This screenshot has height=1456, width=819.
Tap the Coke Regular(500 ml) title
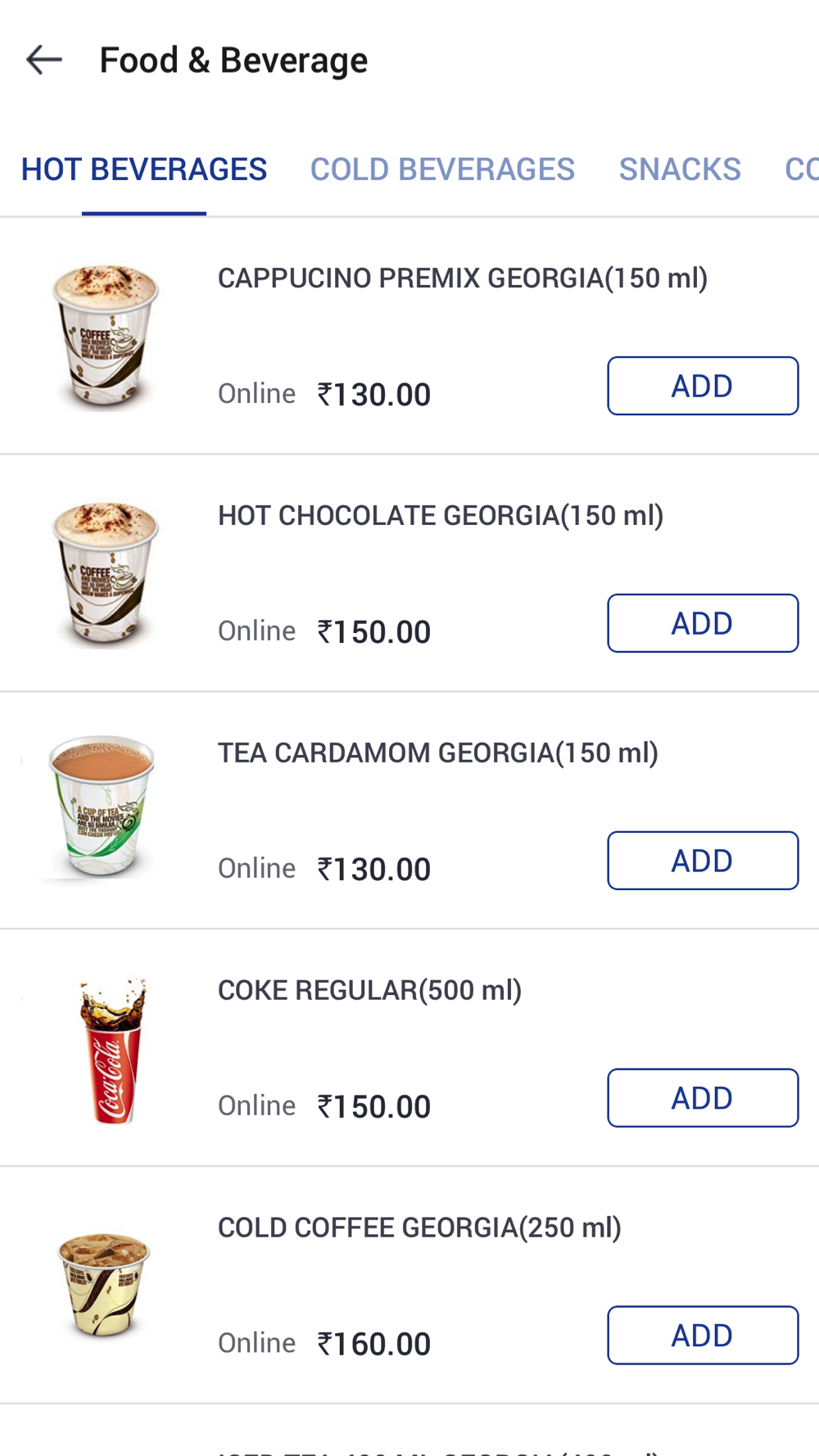click(x=369, y=991)
